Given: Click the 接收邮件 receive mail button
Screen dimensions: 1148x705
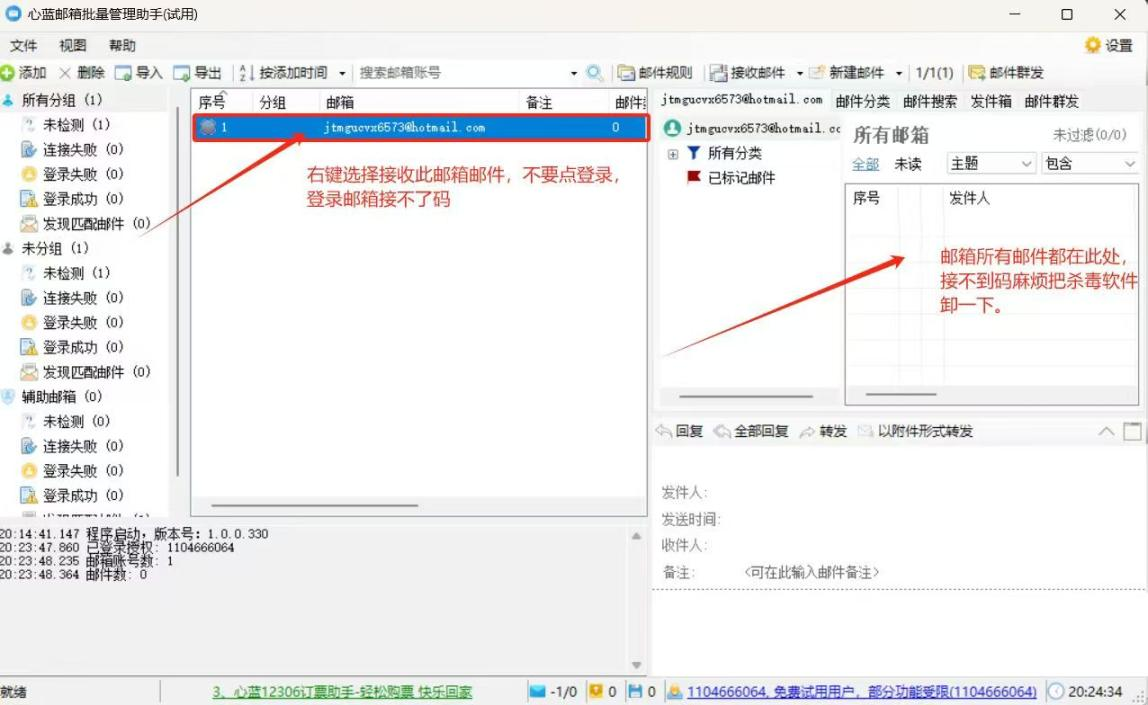Looking at the screenshot, I should (x=748, y=72).
